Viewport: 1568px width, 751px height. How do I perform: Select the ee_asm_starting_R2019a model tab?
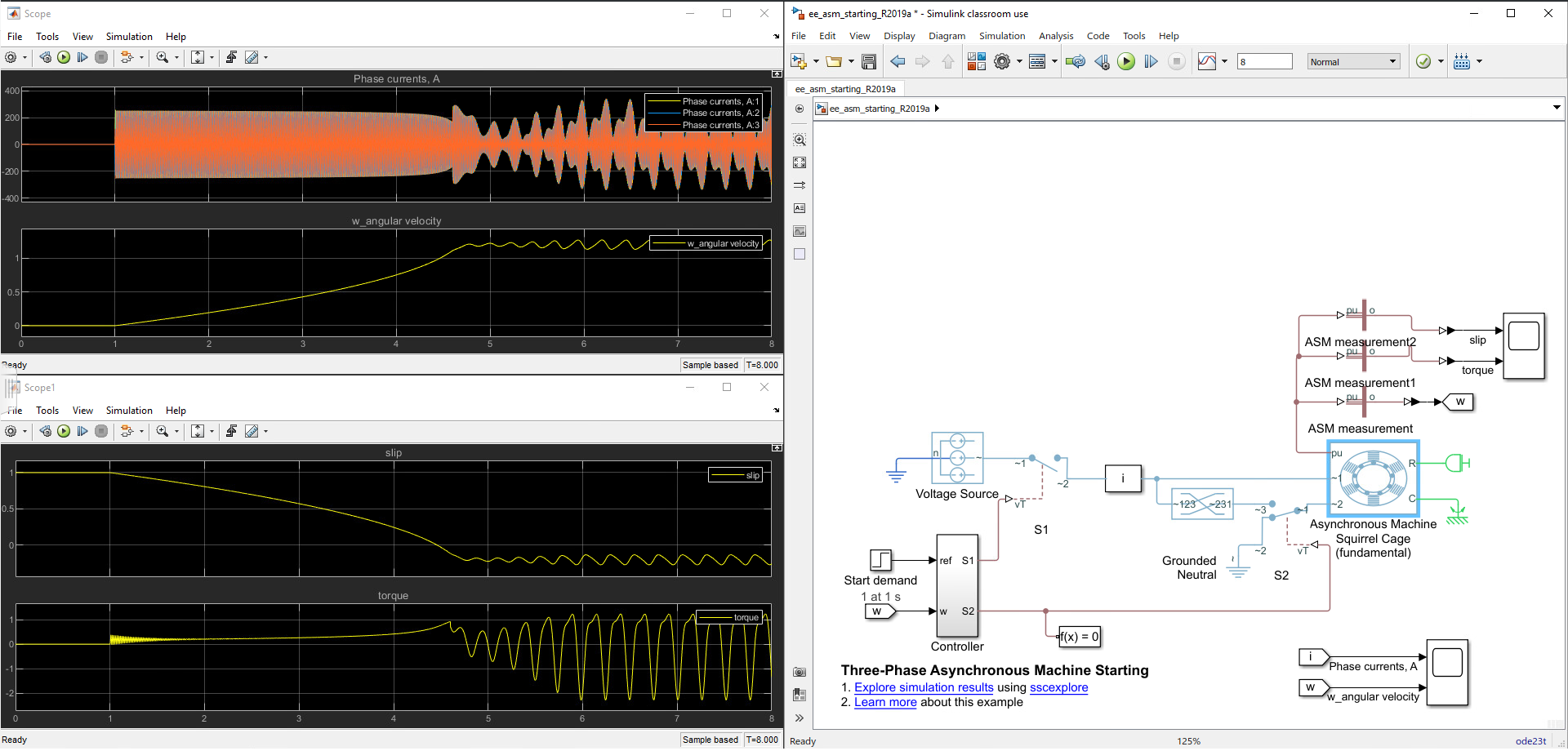pyautogui.click(x=845, y=89)
